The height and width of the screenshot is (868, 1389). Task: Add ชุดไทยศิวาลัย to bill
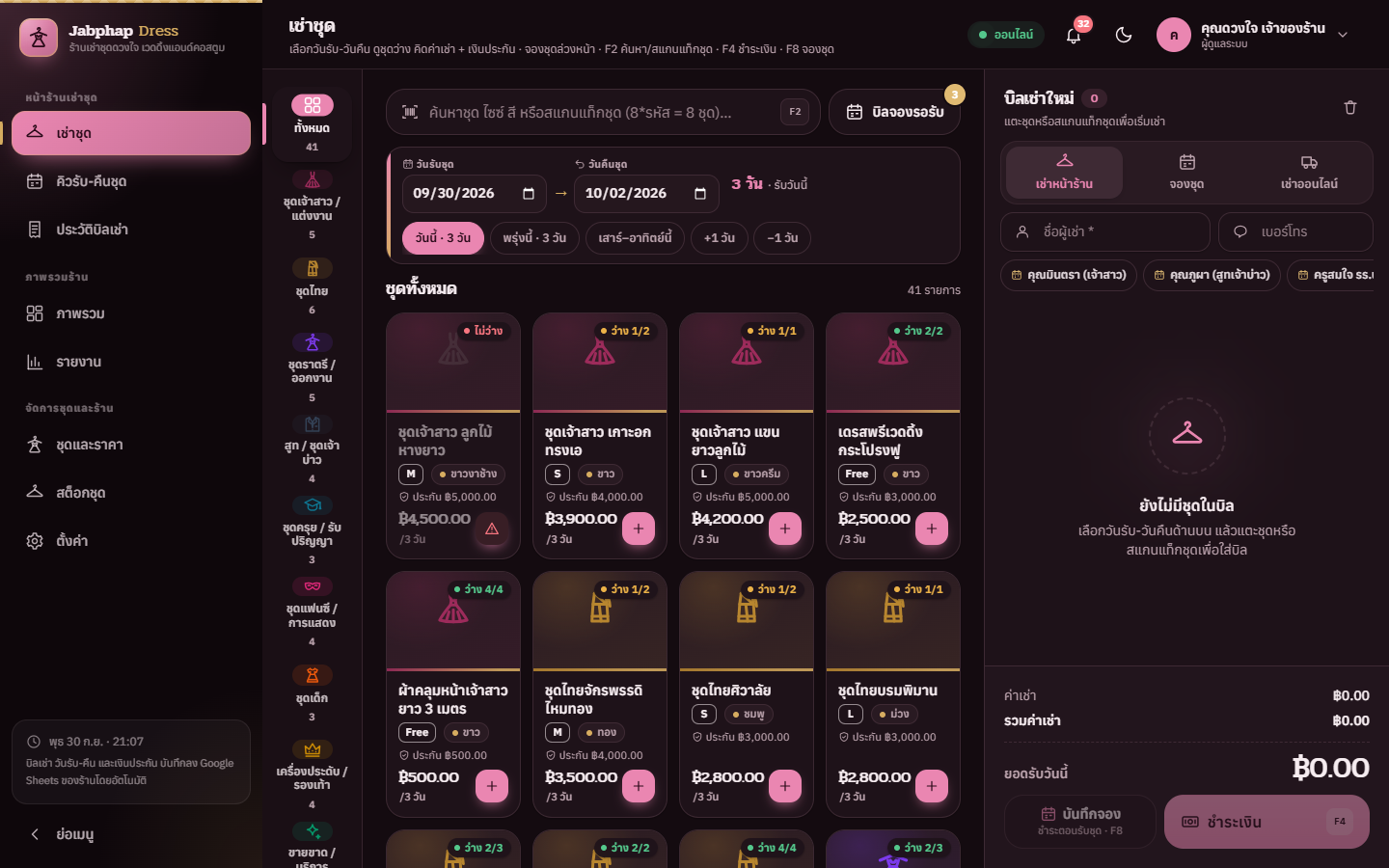pyautogui.click(x=785, y=787)
